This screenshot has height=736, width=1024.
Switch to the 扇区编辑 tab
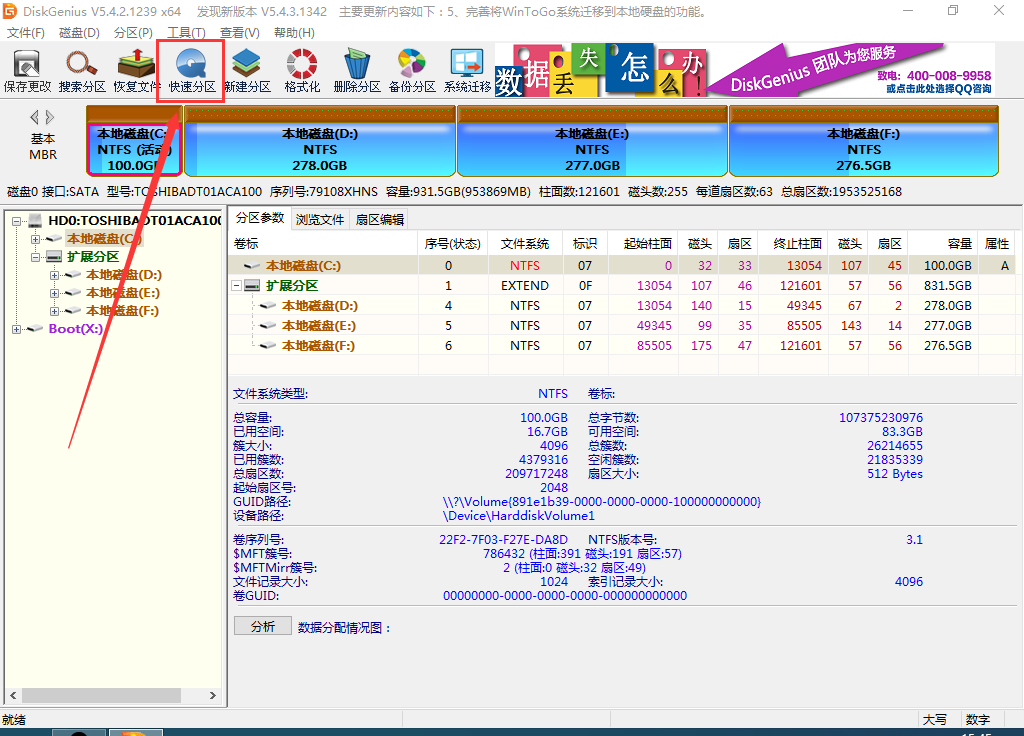coord(379,219)
